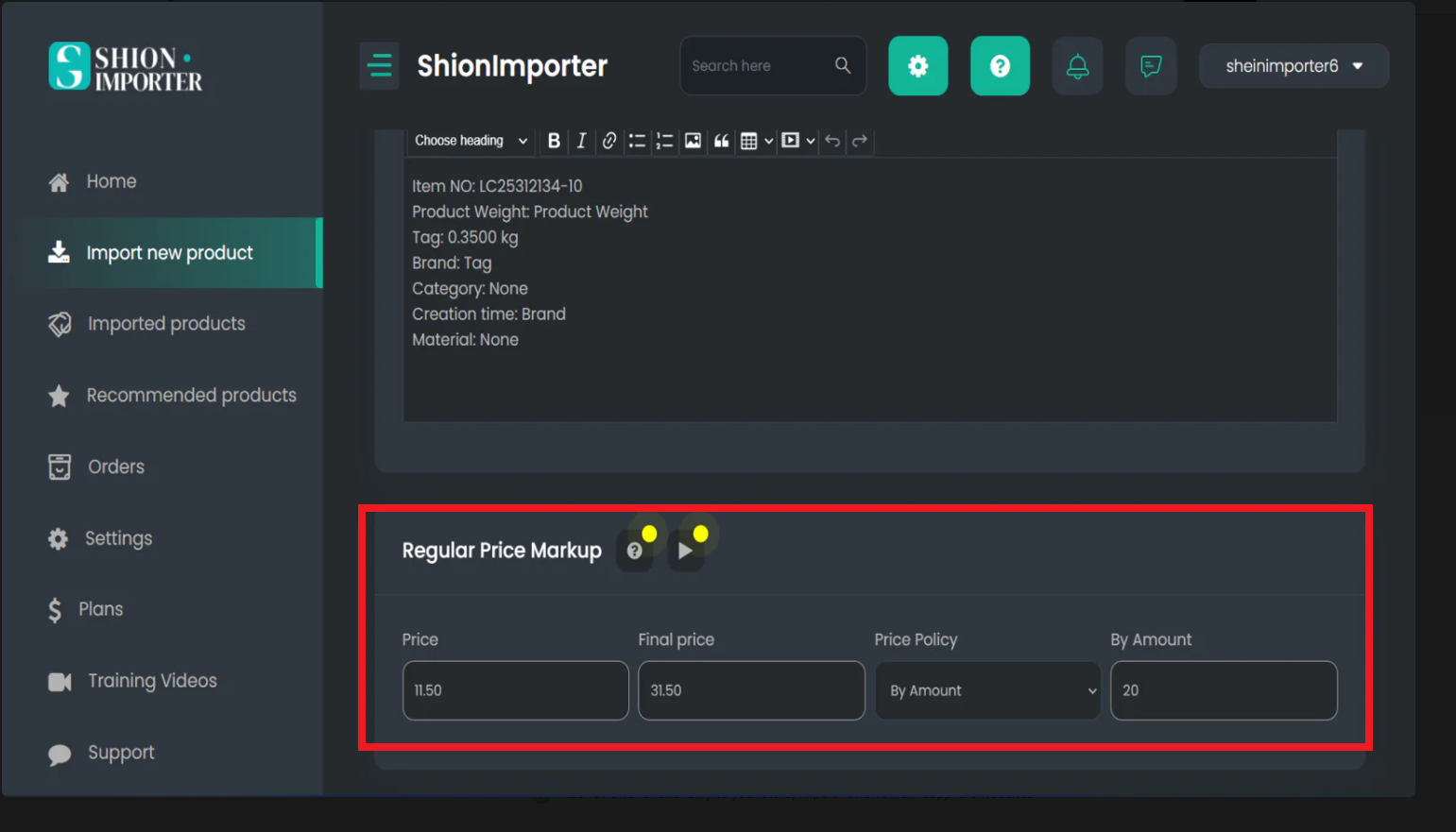
Task: Open the green help question button
Action: 1000,66
